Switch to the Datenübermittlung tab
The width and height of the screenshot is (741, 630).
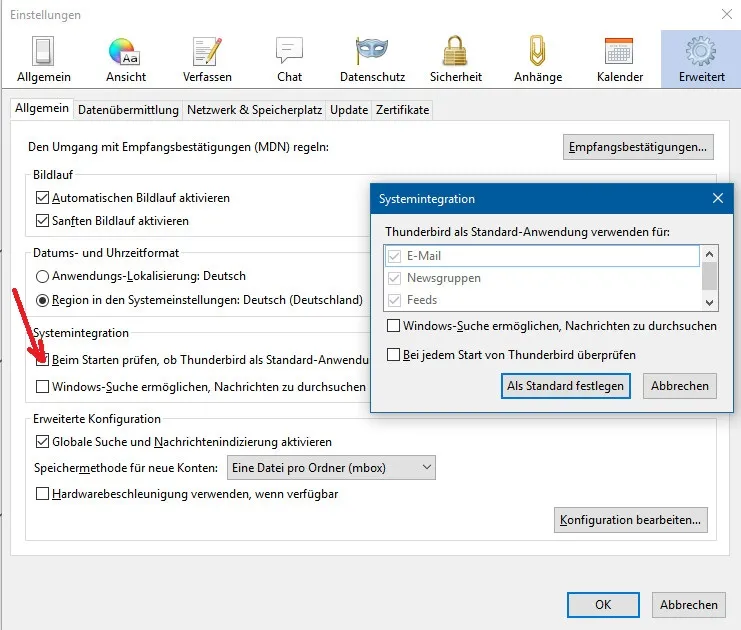[x=128, y=110]
